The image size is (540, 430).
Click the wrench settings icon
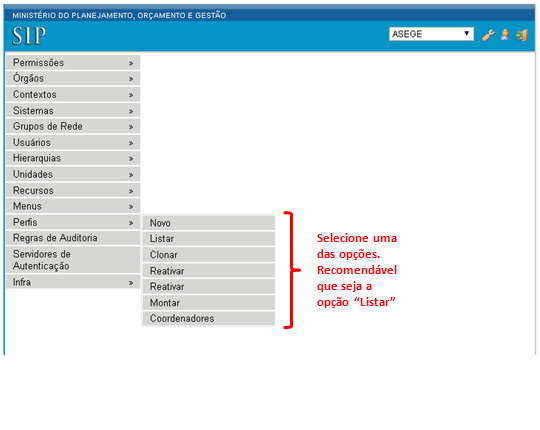coord(488,35)
